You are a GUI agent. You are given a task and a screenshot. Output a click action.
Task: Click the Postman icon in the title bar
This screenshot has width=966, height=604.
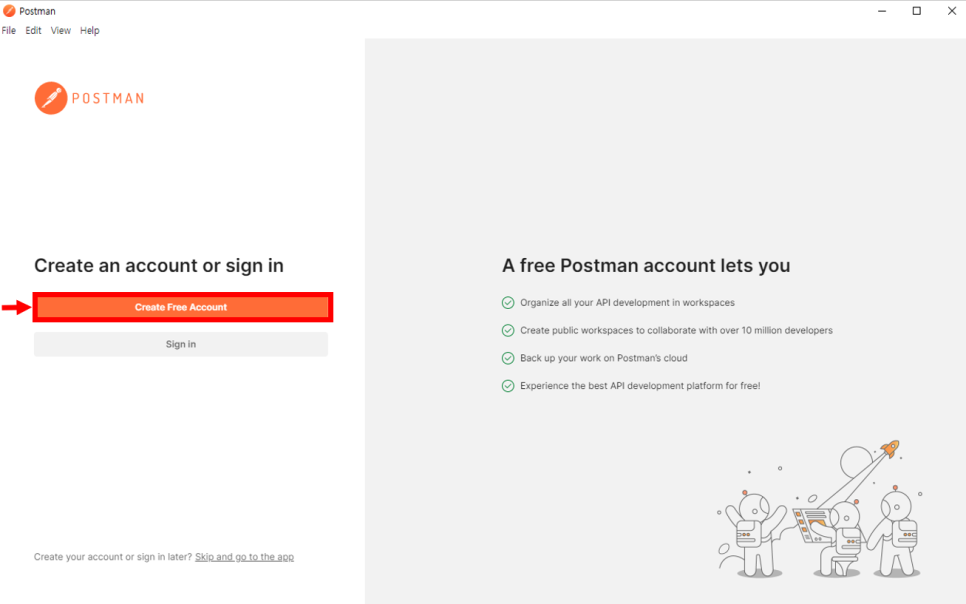(9, 11)
